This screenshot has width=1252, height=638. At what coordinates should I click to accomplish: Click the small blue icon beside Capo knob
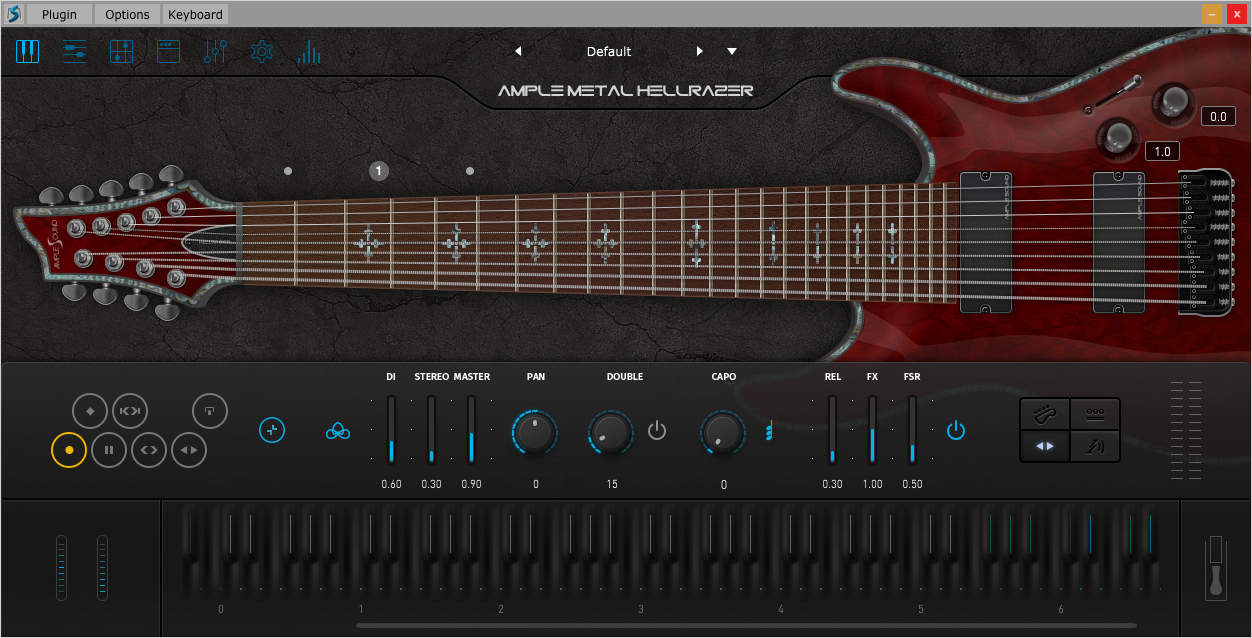pyautogui.click(x=768, y=432)
